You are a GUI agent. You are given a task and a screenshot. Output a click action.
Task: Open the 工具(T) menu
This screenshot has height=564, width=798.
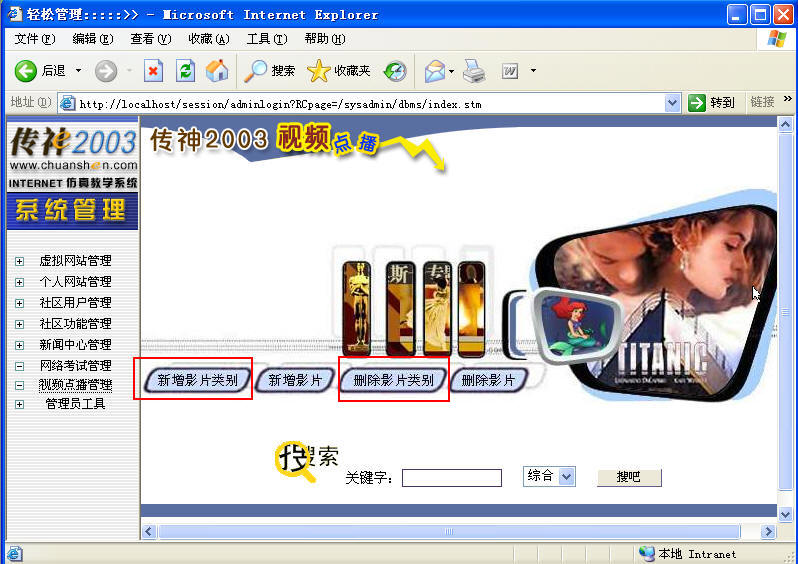pos(266,39)
